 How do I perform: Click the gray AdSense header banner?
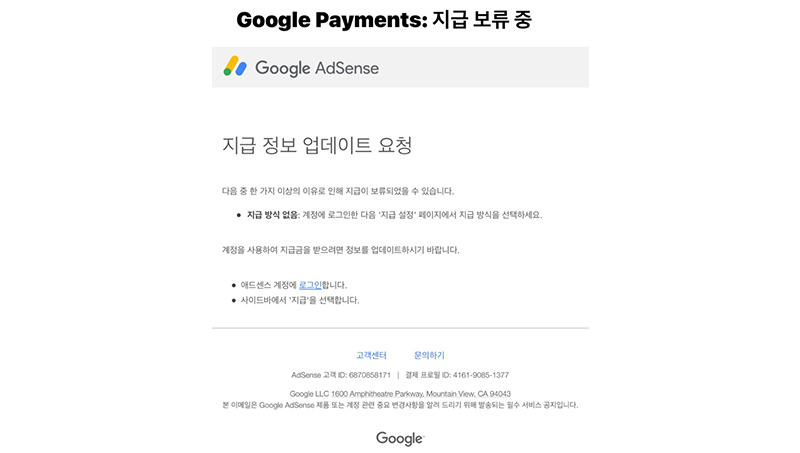pos(400,67)
